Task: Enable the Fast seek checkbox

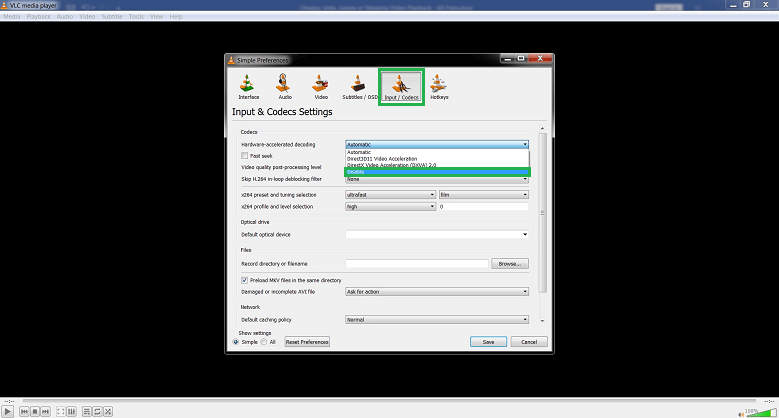Action: click(244, 156)
